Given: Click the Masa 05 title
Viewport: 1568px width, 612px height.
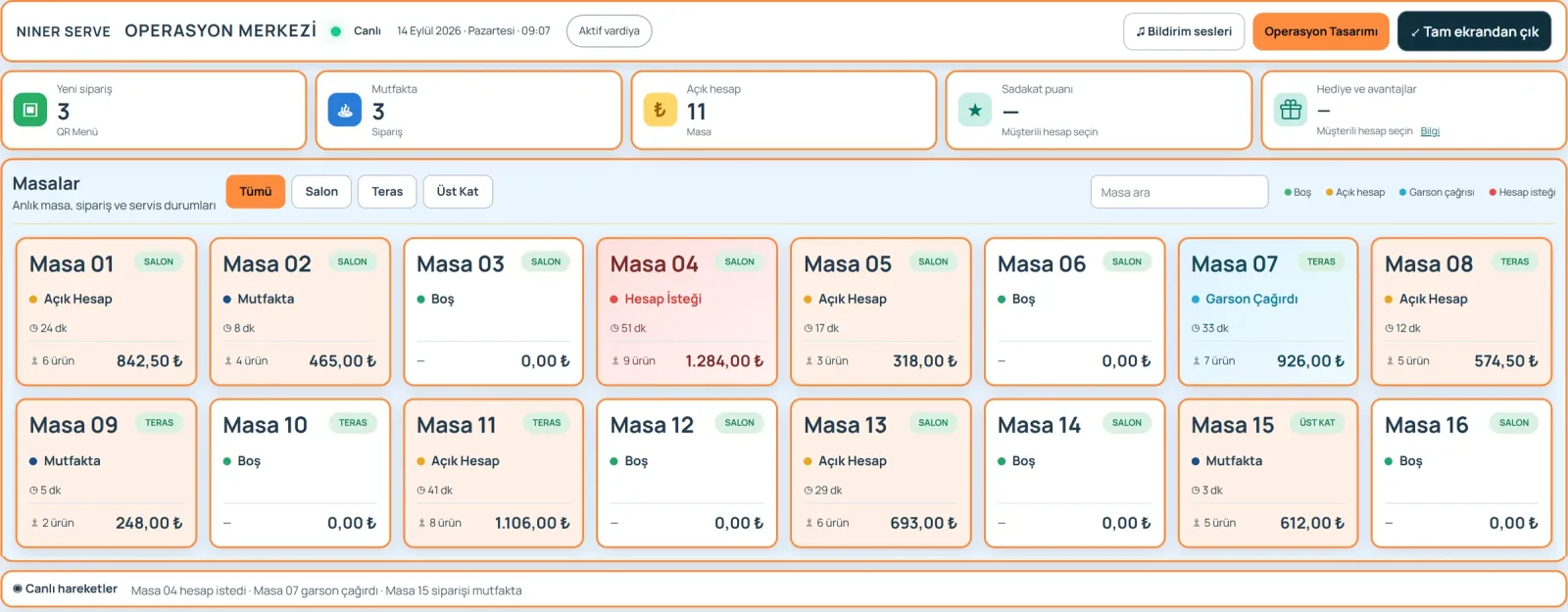Looking at the screenshot, I should point(848,264).
